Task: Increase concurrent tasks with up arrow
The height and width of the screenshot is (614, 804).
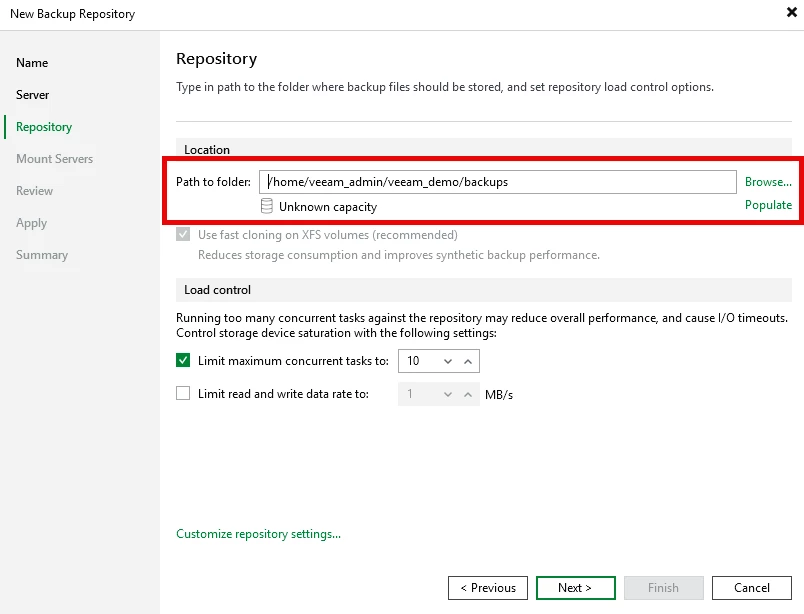Action: (468, 361)
